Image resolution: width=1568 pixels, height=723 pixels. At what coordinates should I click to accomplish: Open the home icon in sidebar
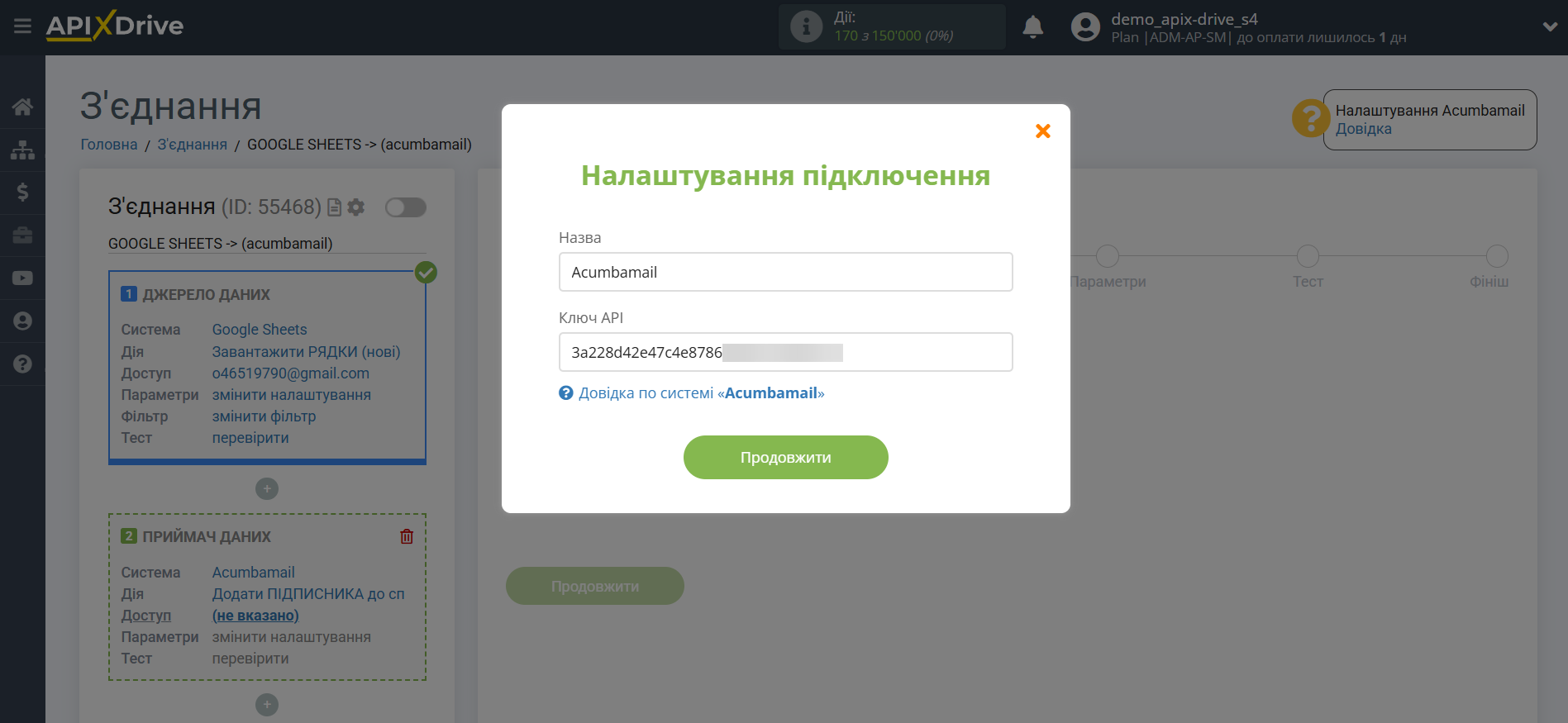(22, 107)
